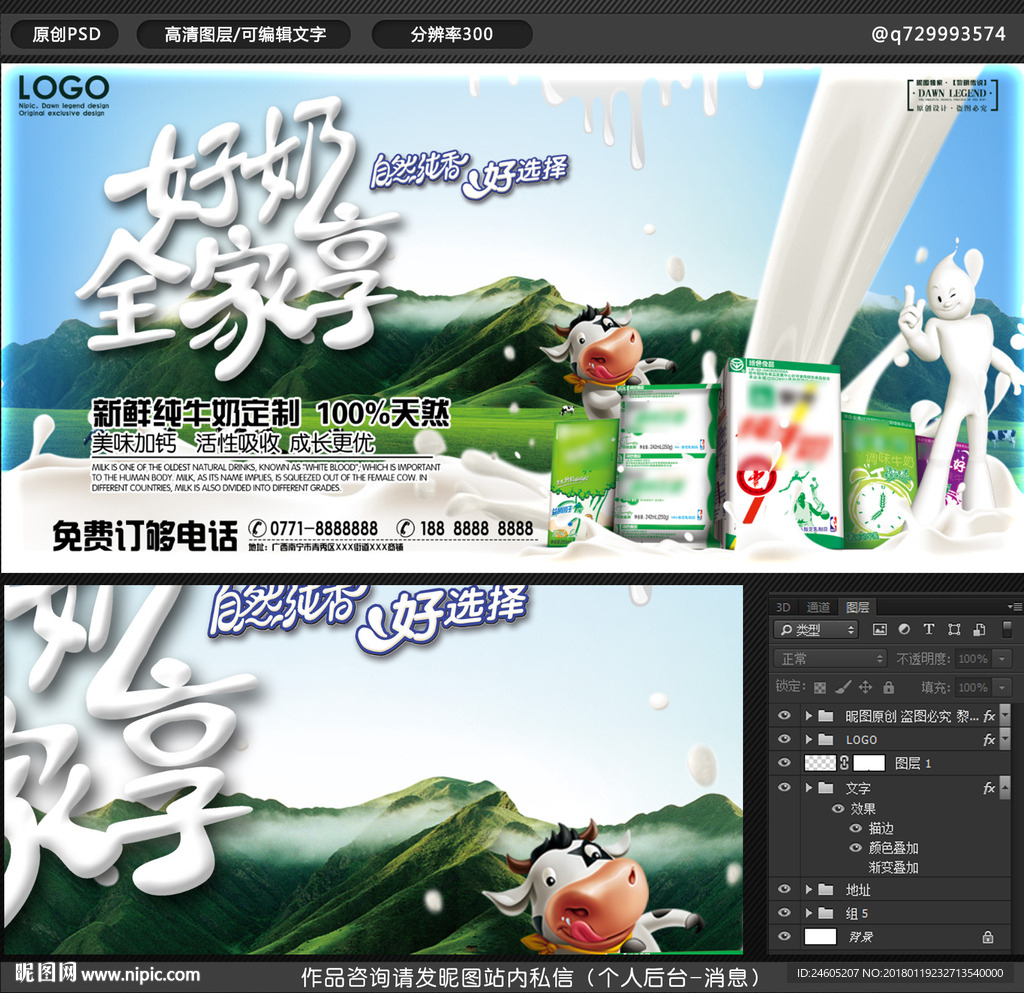Screen dimensions: 1024x993
Task: Expand the 组 5 group triangle
Action: point(808,913)
